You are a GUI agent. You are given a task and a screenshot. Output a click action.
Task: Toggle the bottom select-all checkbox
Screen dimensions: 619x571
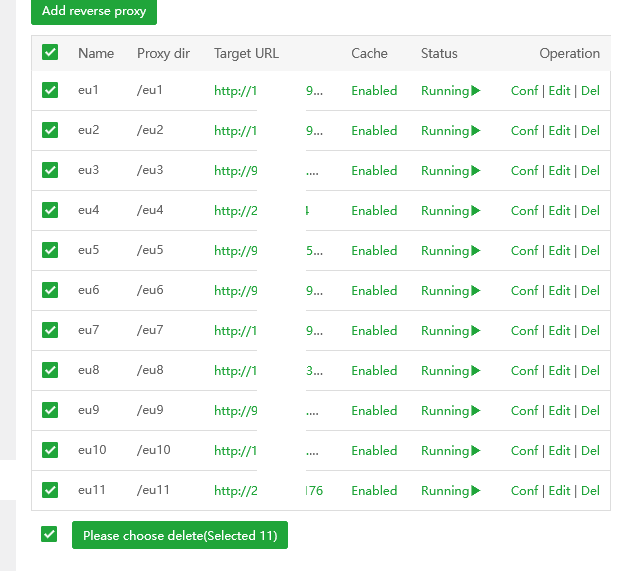tap(49, 534)
